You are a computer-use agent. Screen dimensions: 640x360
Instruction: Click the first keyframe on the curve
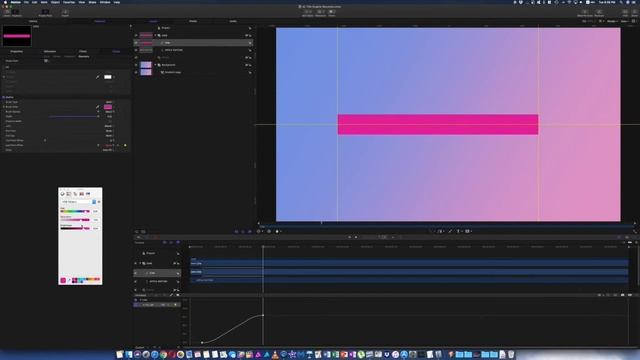[x=202, y=342]
